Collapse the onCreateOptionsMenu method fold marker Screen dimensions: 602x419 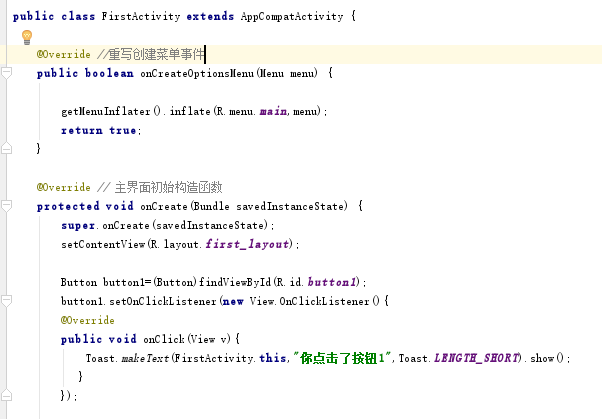(x=7, y=73)
